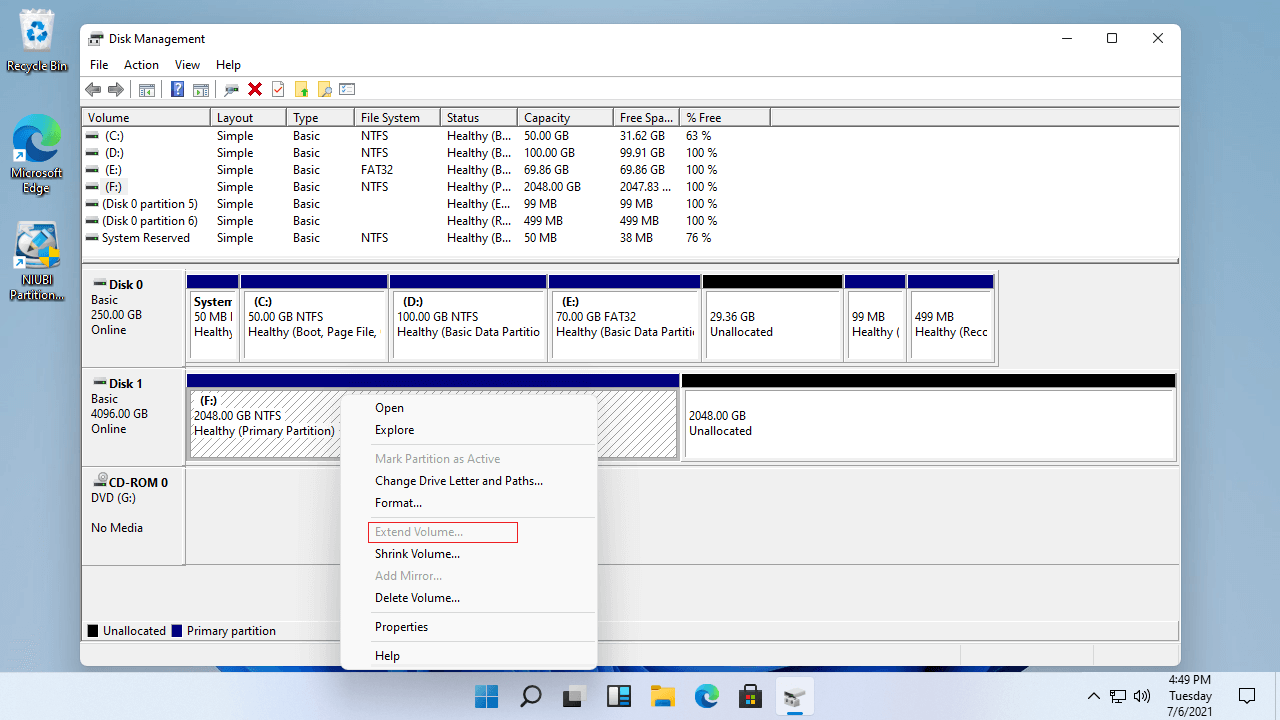Viewport: 1280px width, 720px height.
Task: Click the drive connect icon in toolbar
Action: point(231,90)
